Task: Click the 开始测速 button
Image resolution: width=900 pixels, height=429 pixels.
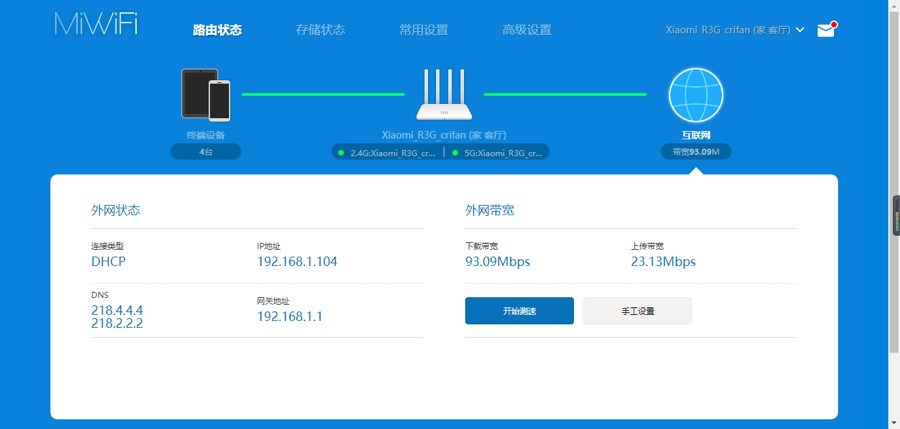Action: (519, 311)
